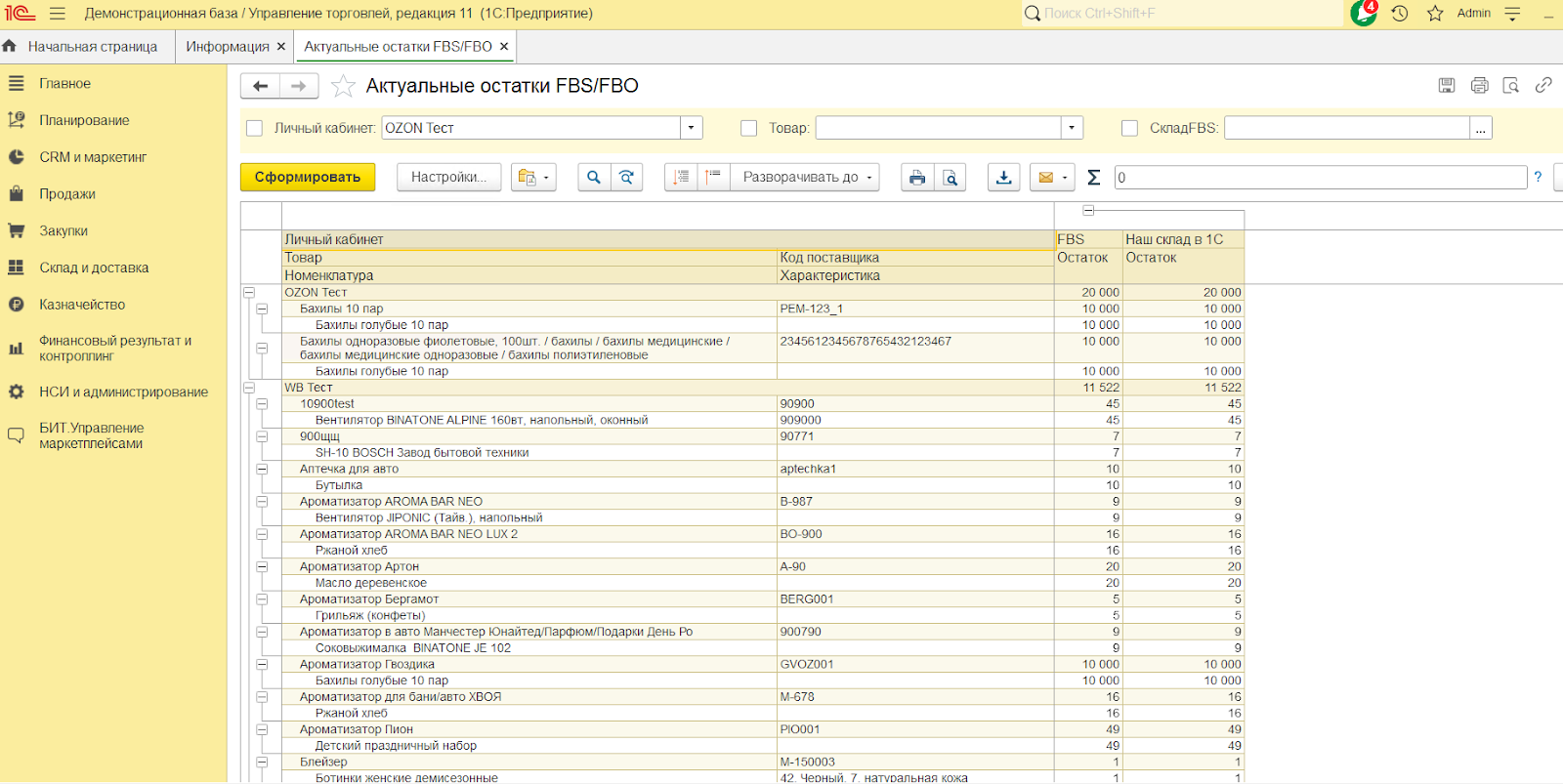The width and height of the screenshot is (1563, 784).
Task: Click Сформировать button
Action: pos(308,177)
